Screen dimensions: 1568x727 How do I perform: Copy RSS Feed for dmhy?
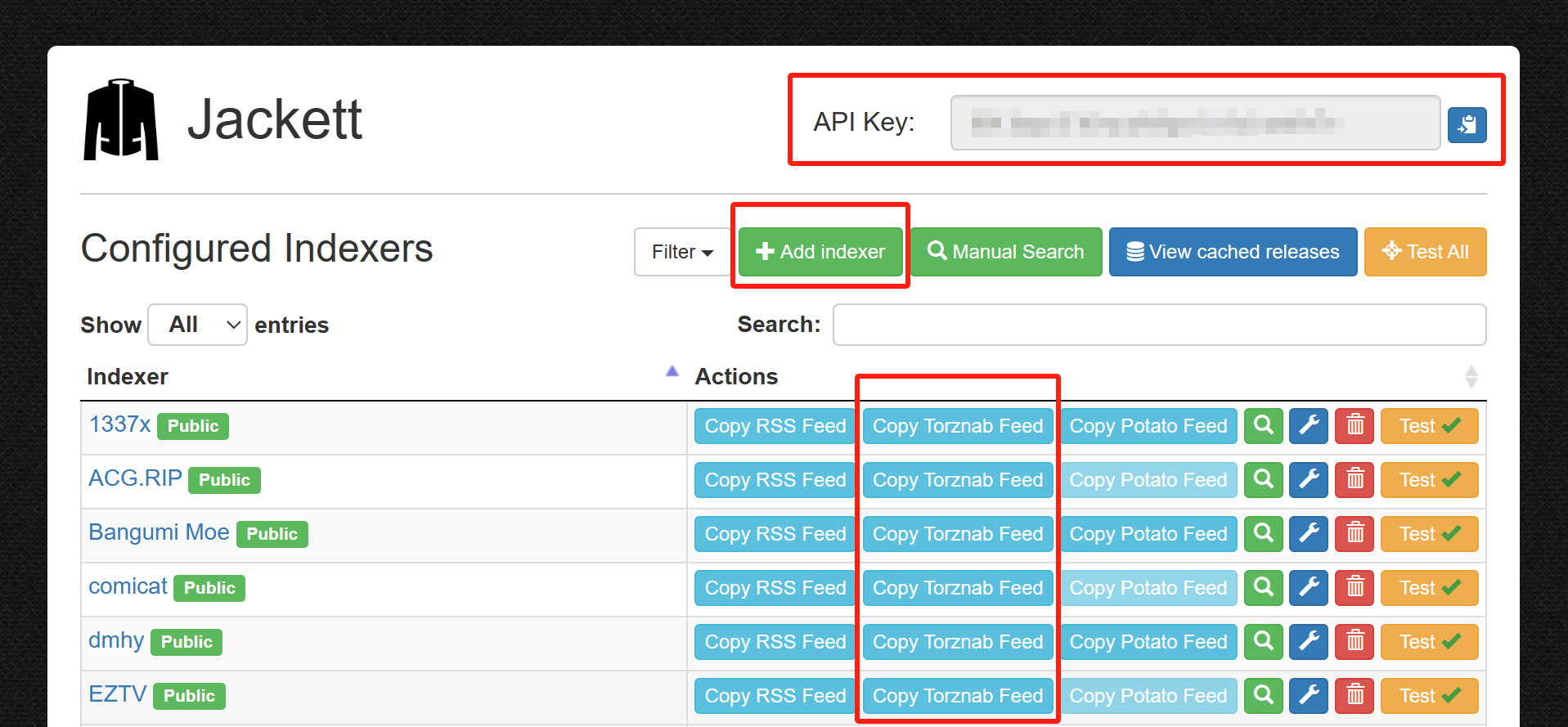click(775, 642)
